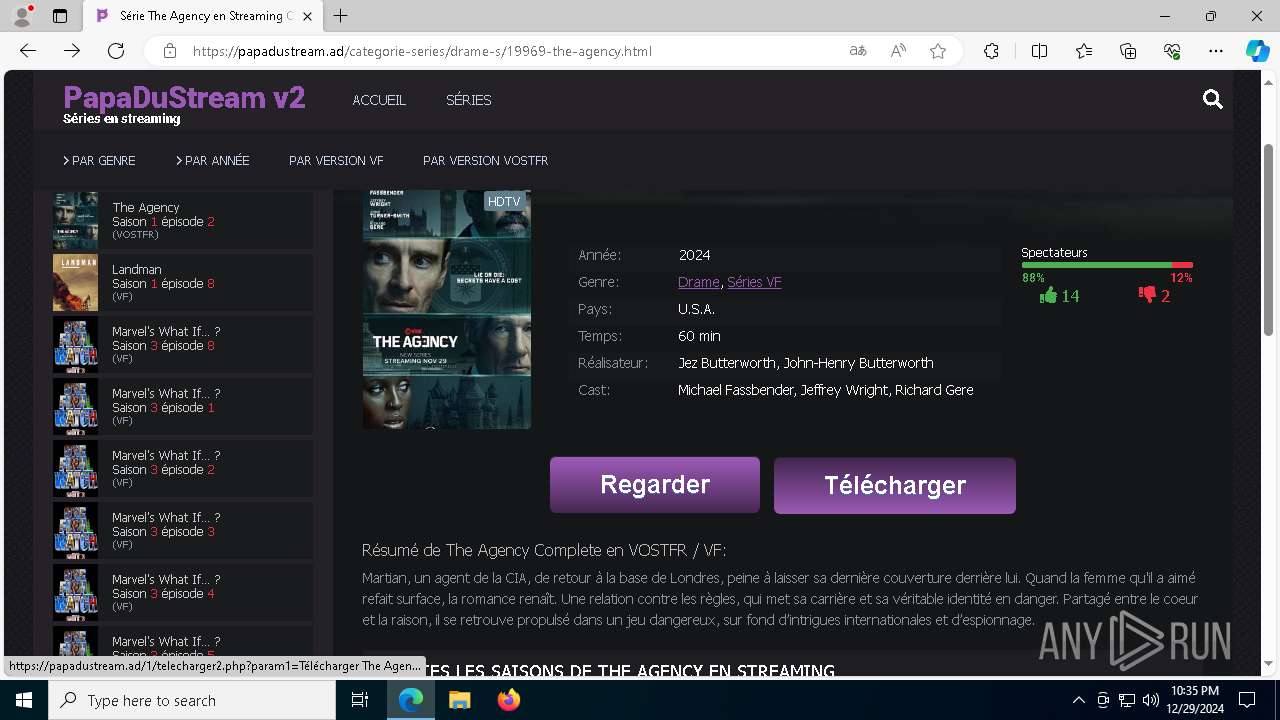Open the notifications center icon
1280x720 pixels.
pyautogui.click(x=1247, y=700)
